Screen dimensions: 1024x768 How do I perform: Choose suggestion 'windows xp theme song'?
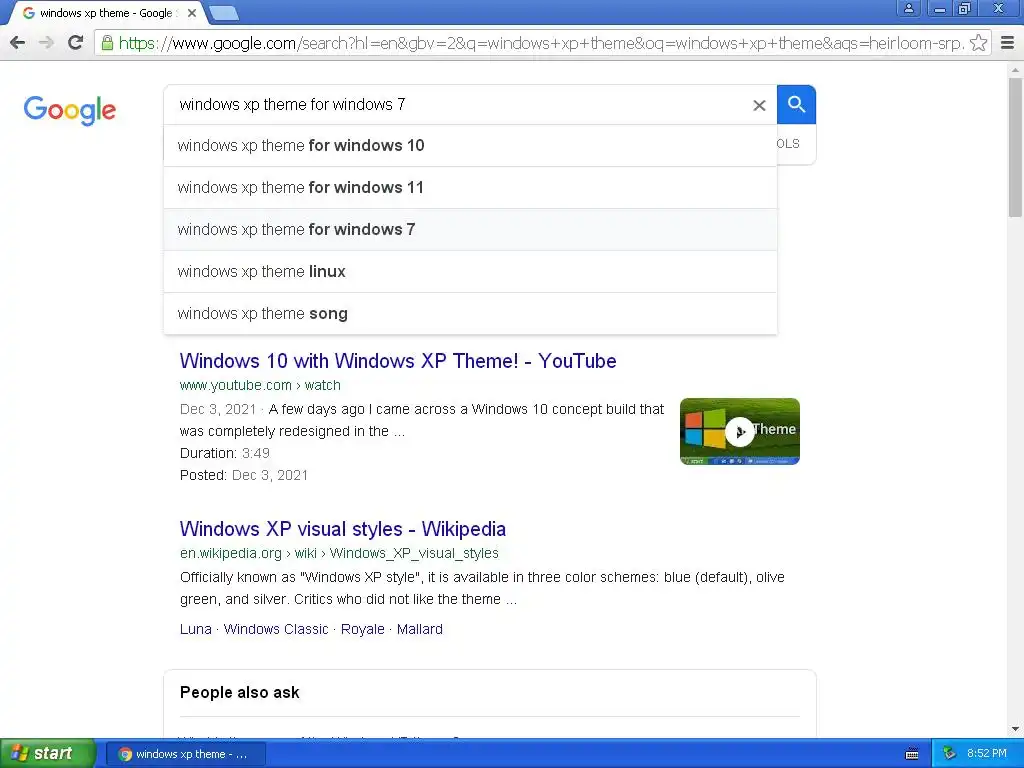pos(470,313)
